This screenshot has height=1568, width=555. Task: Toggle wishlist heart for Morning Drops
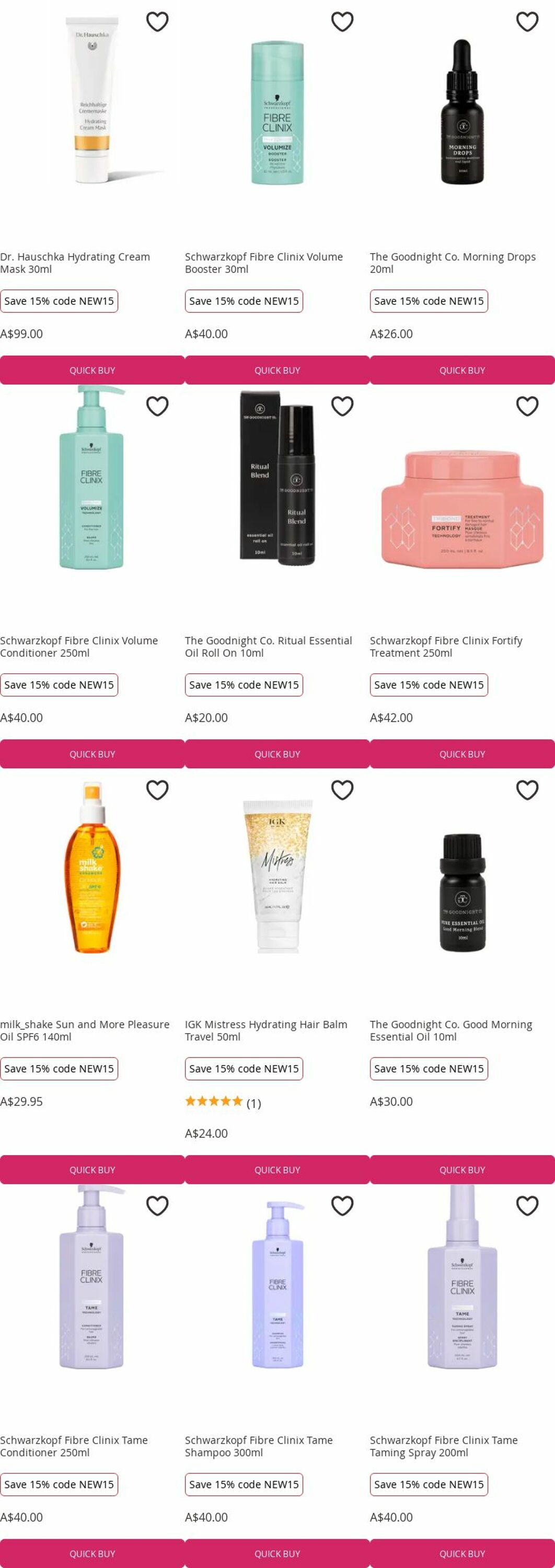pyautogui.click(x=527, y=22)
